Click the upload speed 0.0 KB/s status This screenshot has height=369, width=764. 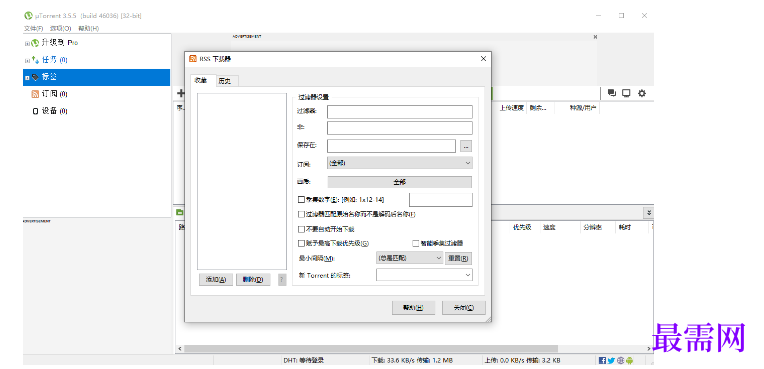[x=522, y=360]
